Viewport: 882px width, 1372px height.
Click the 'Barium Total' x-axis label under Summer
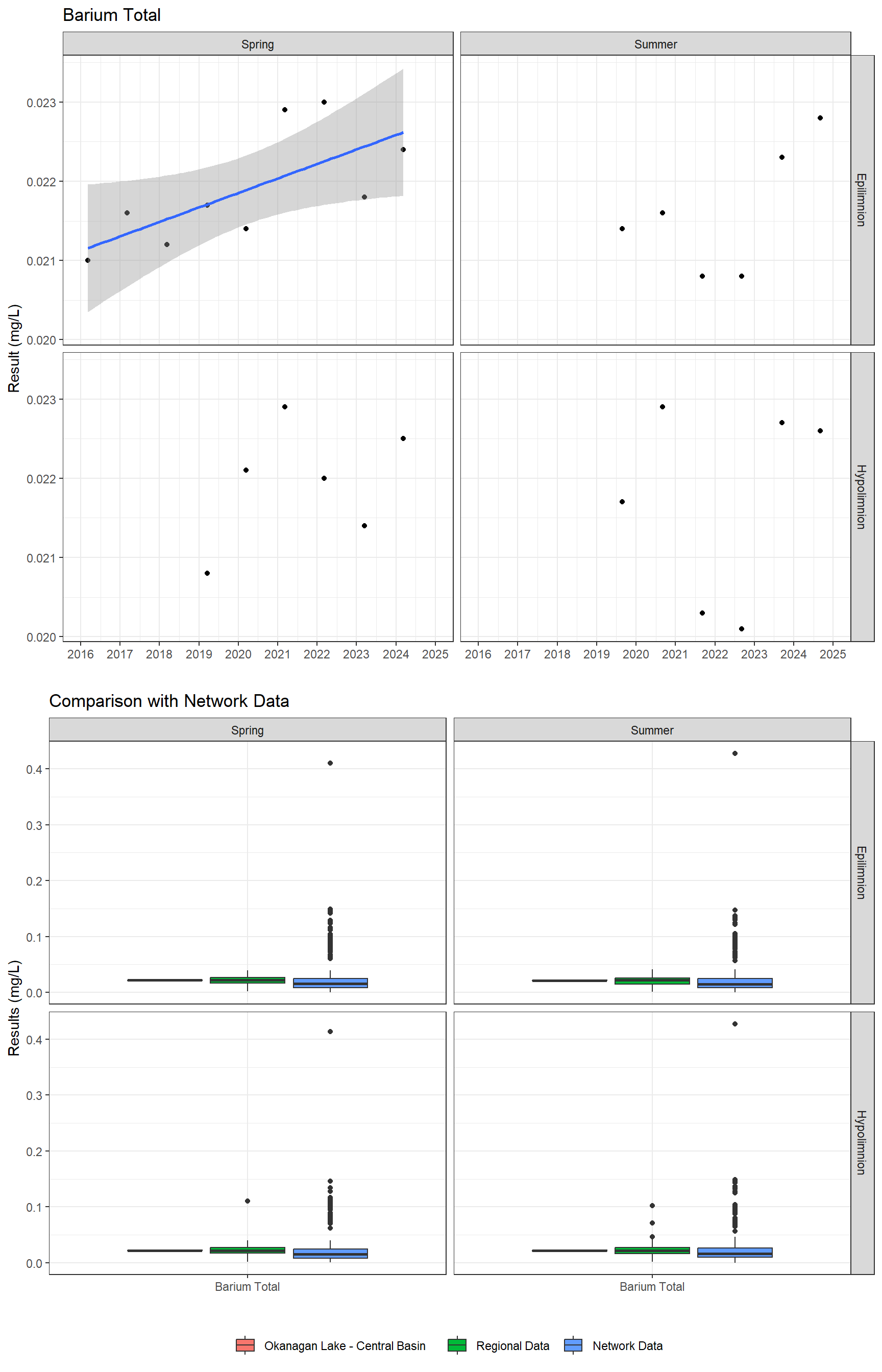(x=652, y=1287)
